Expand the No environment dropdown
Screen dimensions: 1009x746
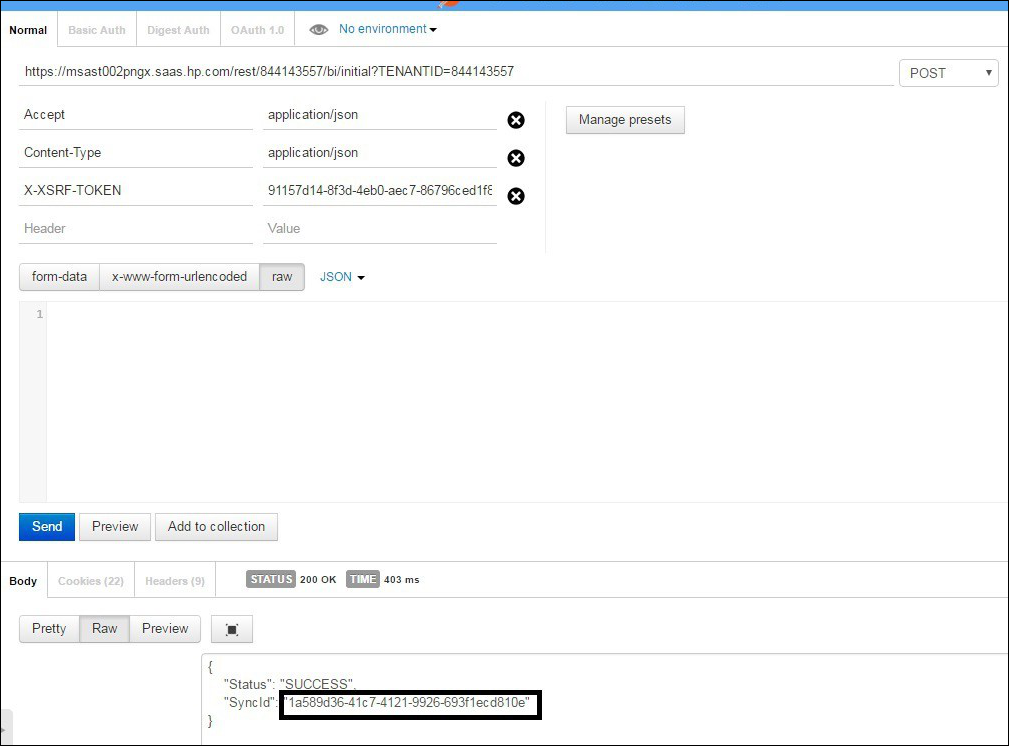[388, 29]
